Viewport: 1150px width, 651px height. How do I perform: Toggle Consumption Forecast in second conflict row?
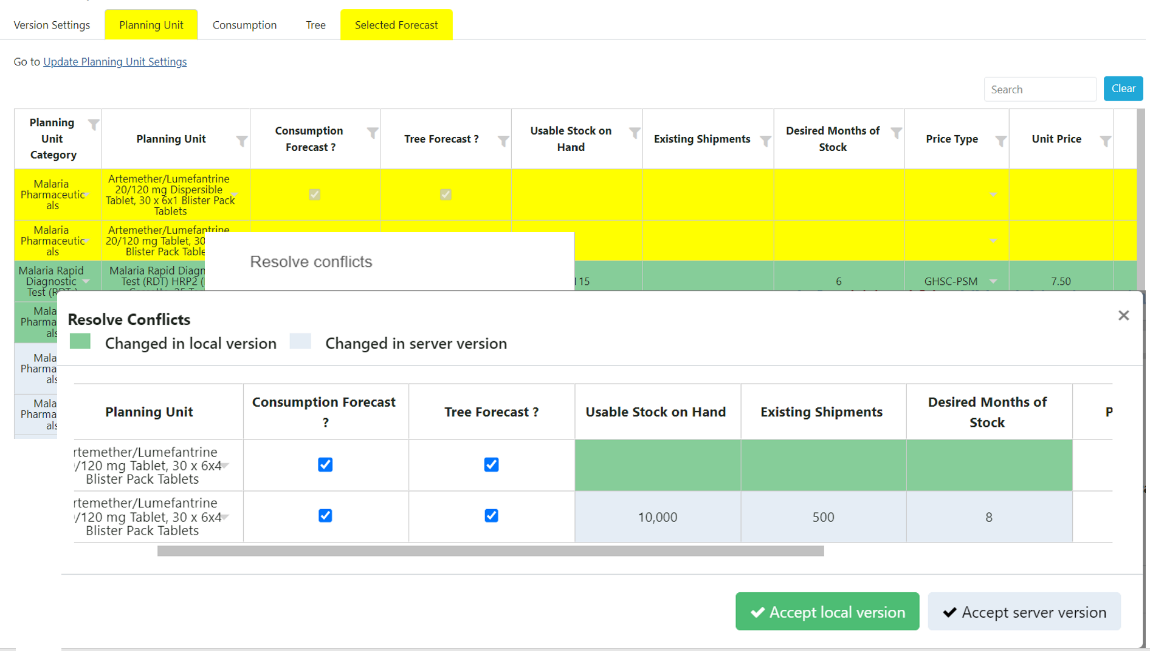pos(326,516)
